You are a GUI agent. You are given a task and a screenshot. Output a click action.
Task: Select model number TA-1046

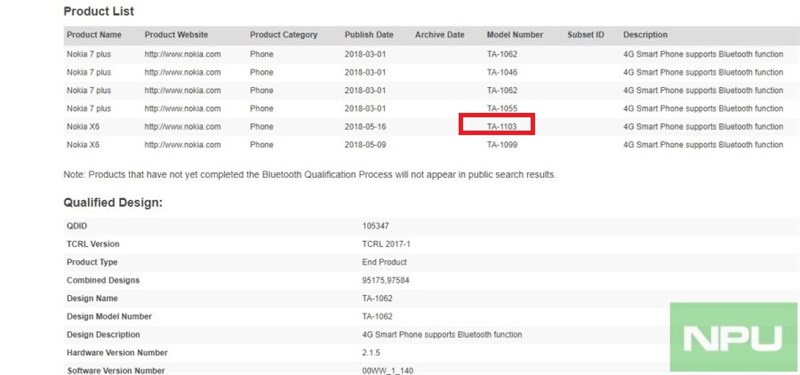click(x=502, y=72)
